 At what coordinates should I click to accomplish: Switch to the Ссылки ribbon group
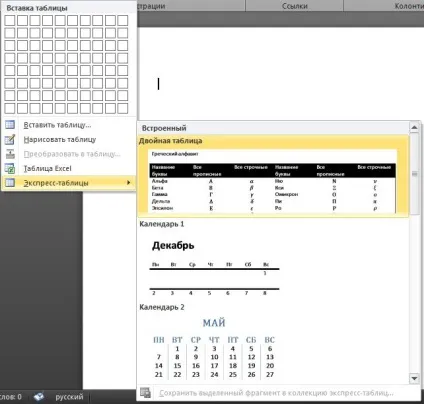pyautogui.click(x=295, y=6)
